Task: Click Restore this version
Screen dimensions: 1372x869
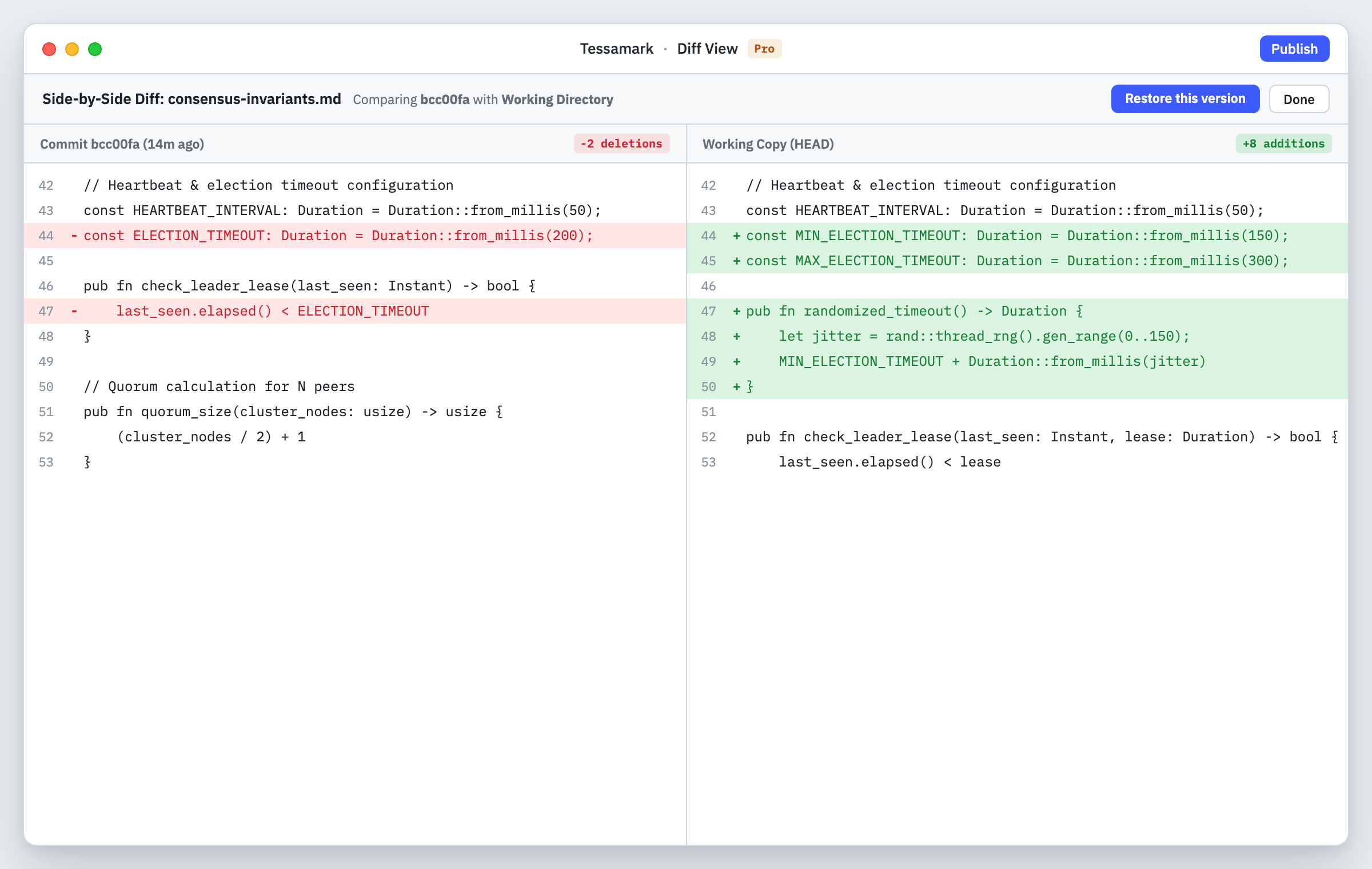Action: click(x=1185, y=99)
